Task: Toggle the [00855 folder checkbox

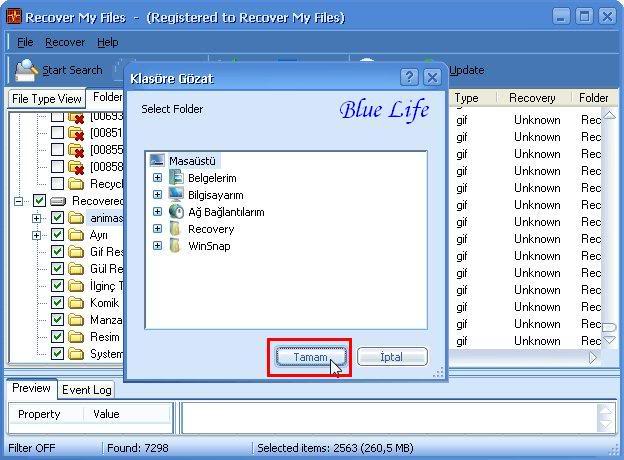Action: tap(57, 150)
